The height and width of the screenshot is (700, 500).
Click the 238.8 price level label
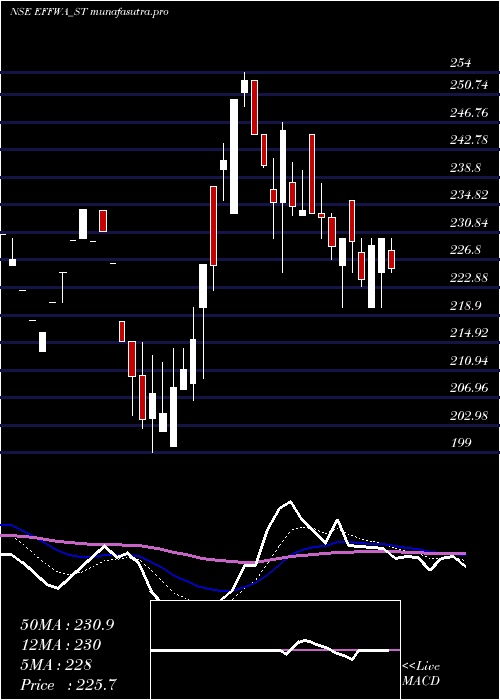[x=465, y=168]
